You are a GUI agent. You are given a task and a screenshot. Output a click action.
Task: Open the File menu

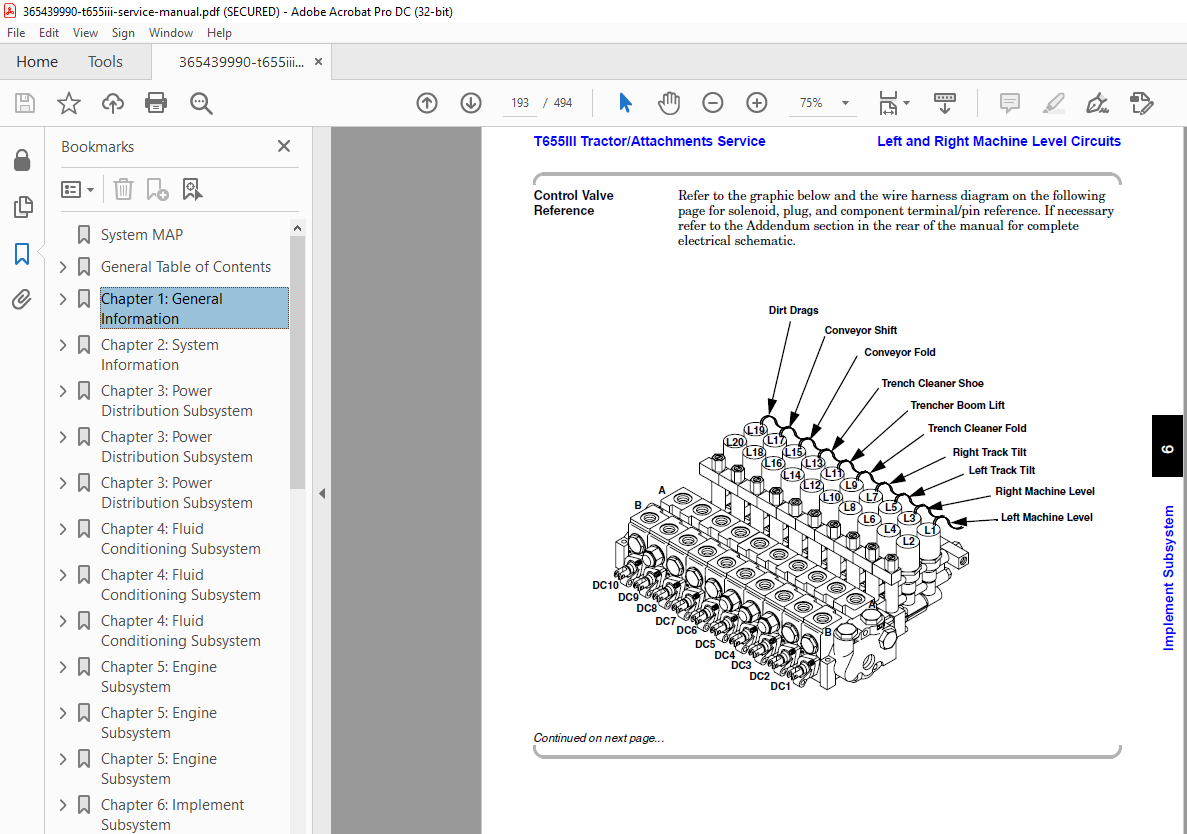(x=16, y=33)
